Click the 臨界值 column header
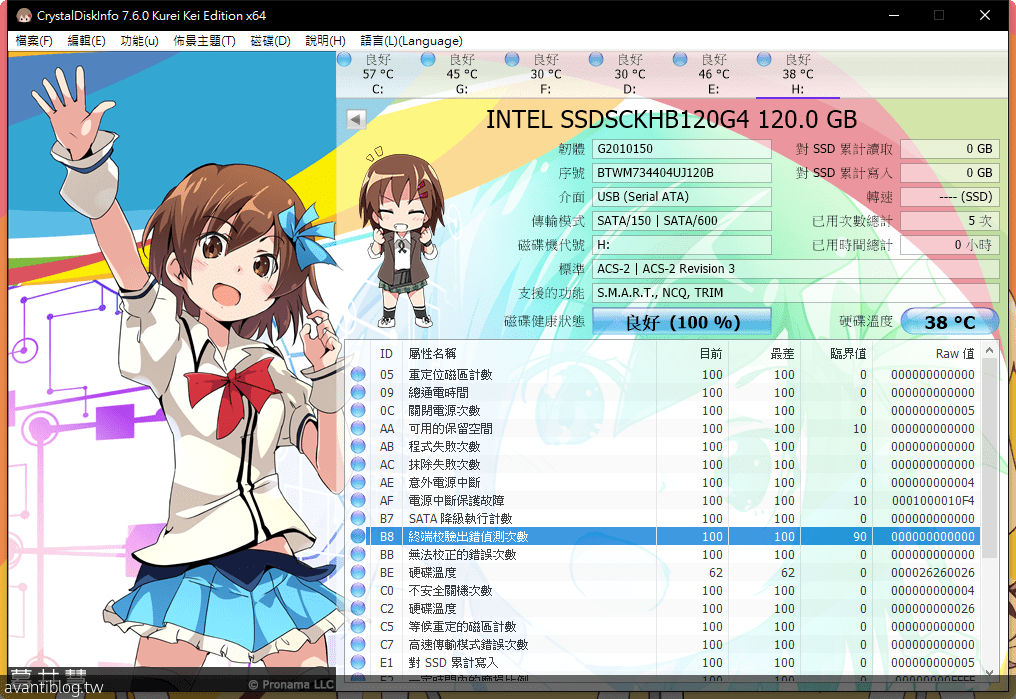 click(x=837, y=354)
